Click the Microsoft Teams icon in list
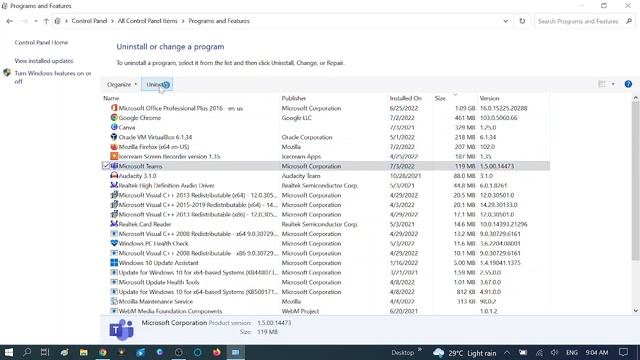This screenshot has width=640, height=360. click(114, 166)
